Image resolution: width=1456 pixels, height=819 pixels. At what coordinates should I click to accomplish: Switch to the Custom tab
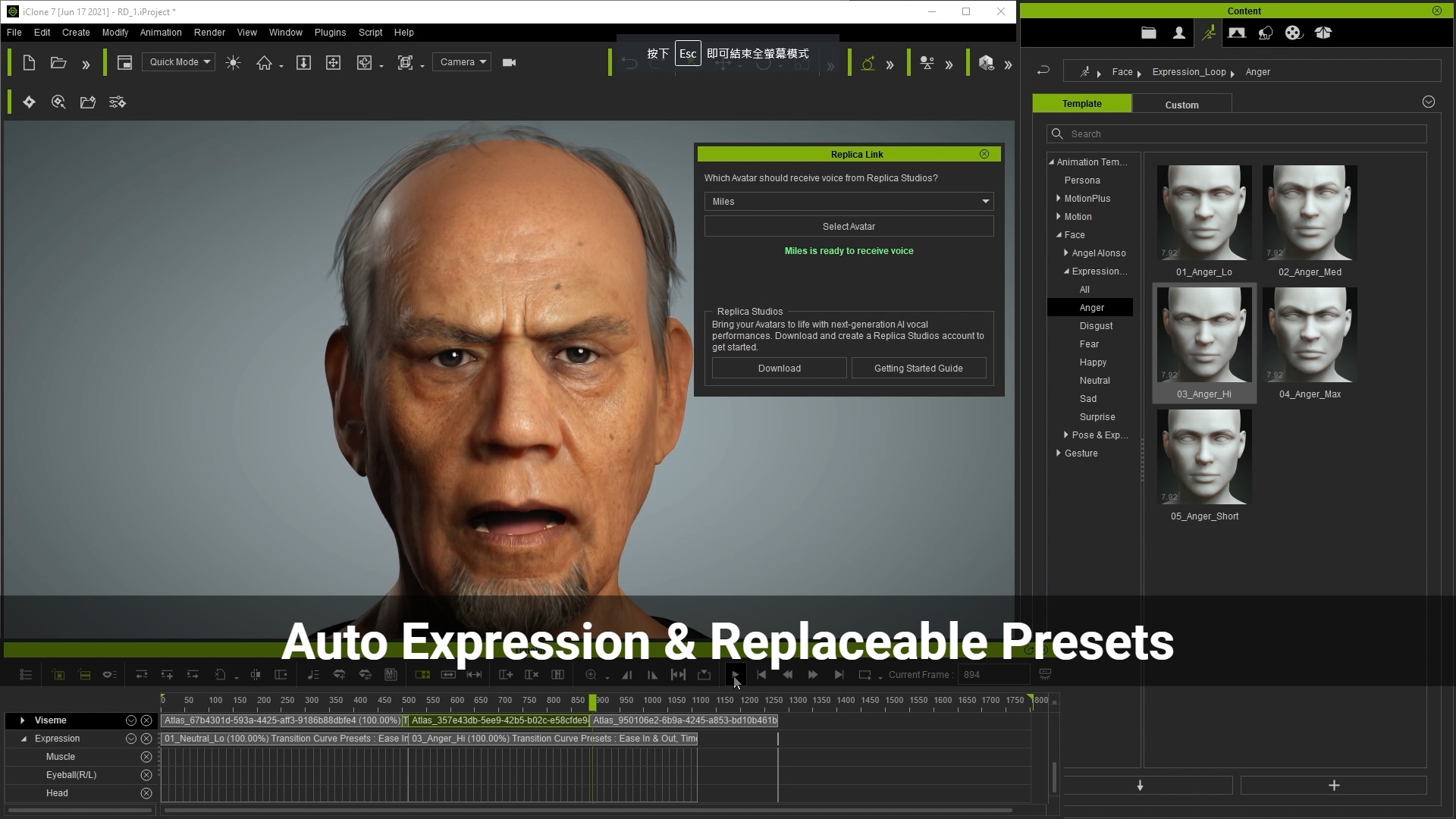1181,105
